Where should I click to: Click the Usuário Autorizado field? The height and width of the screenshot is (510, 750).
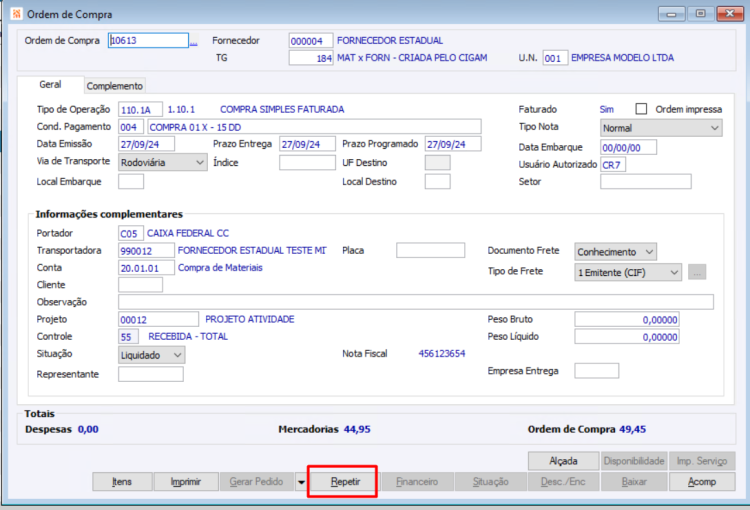tap(613, 165)
